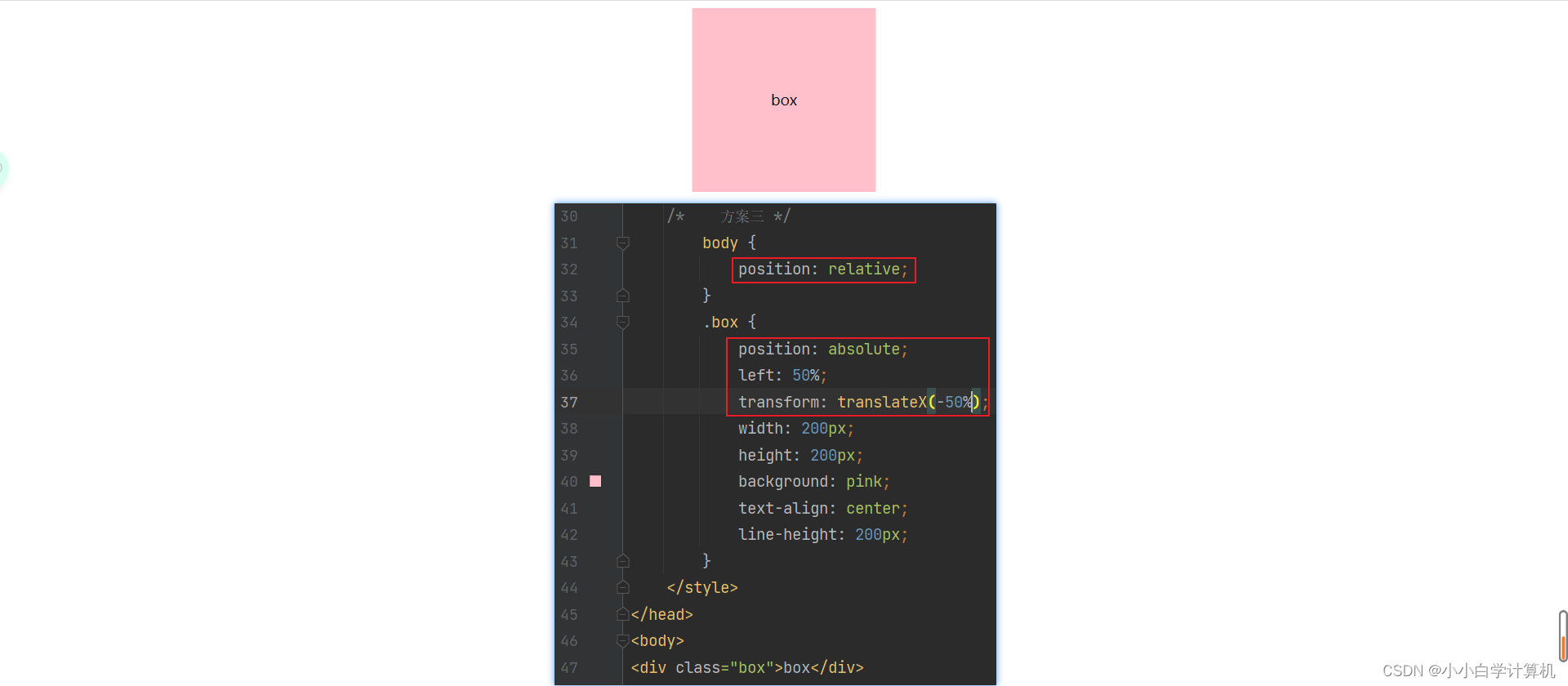Open the pink color swatch in gutter
This screenshot has width=1568, height=686.
[x=595, y=481]
